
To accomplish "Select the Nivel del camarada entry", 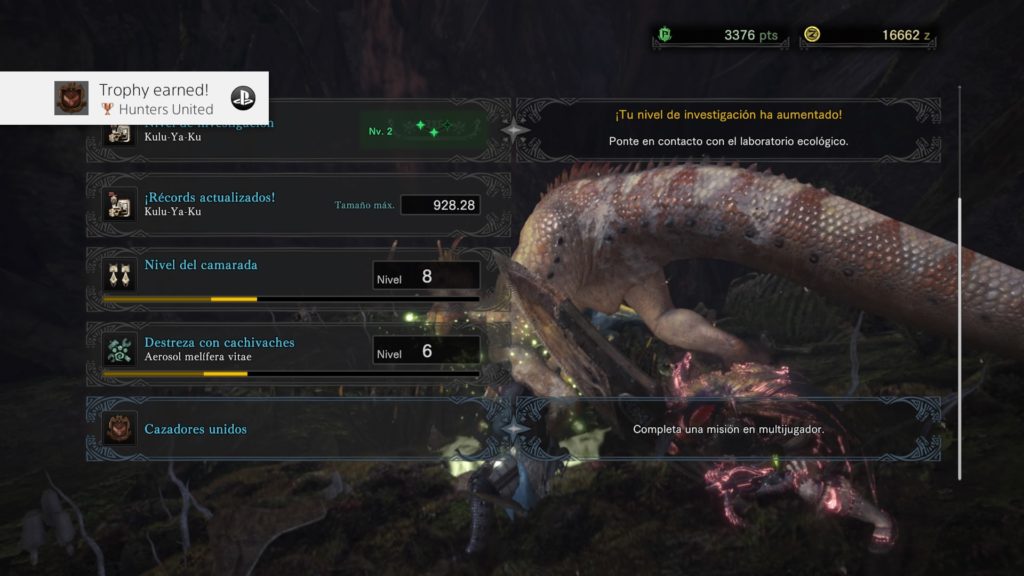I will pyautogui.click(x=298, y=279).
